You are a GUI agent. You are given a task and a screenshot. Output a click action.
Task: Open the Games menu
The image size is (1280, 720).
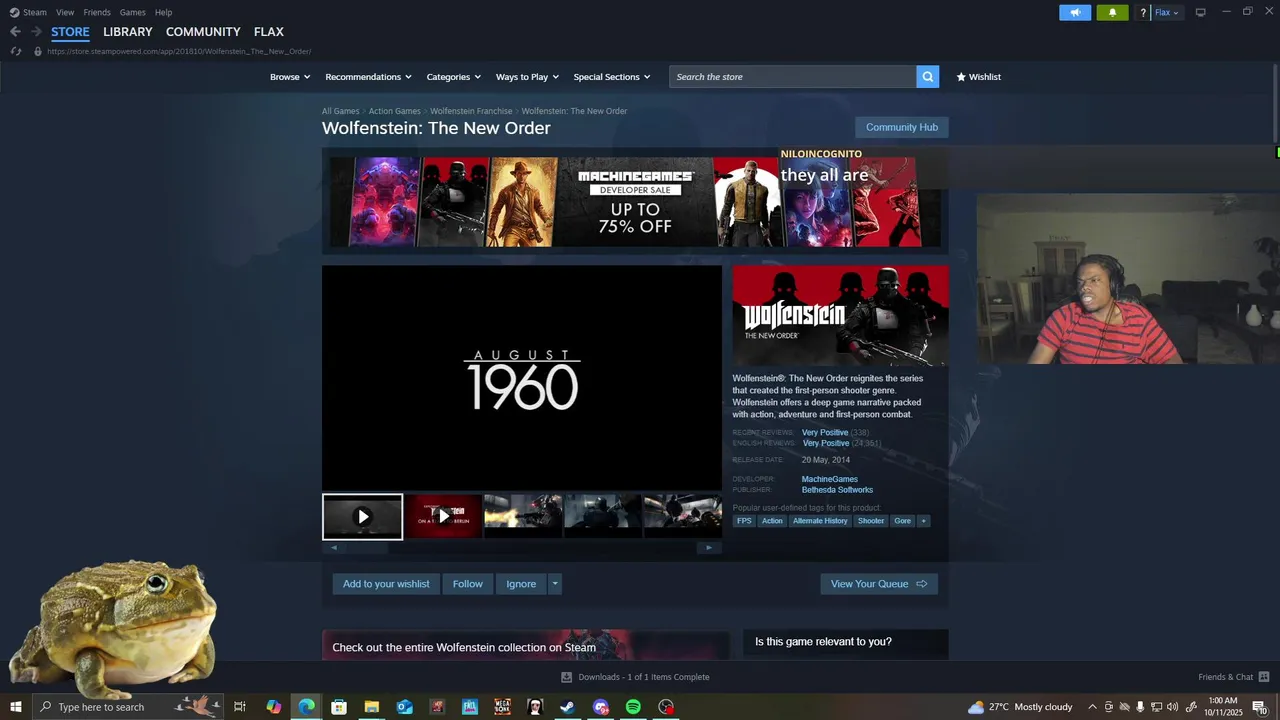coord(132,12)
